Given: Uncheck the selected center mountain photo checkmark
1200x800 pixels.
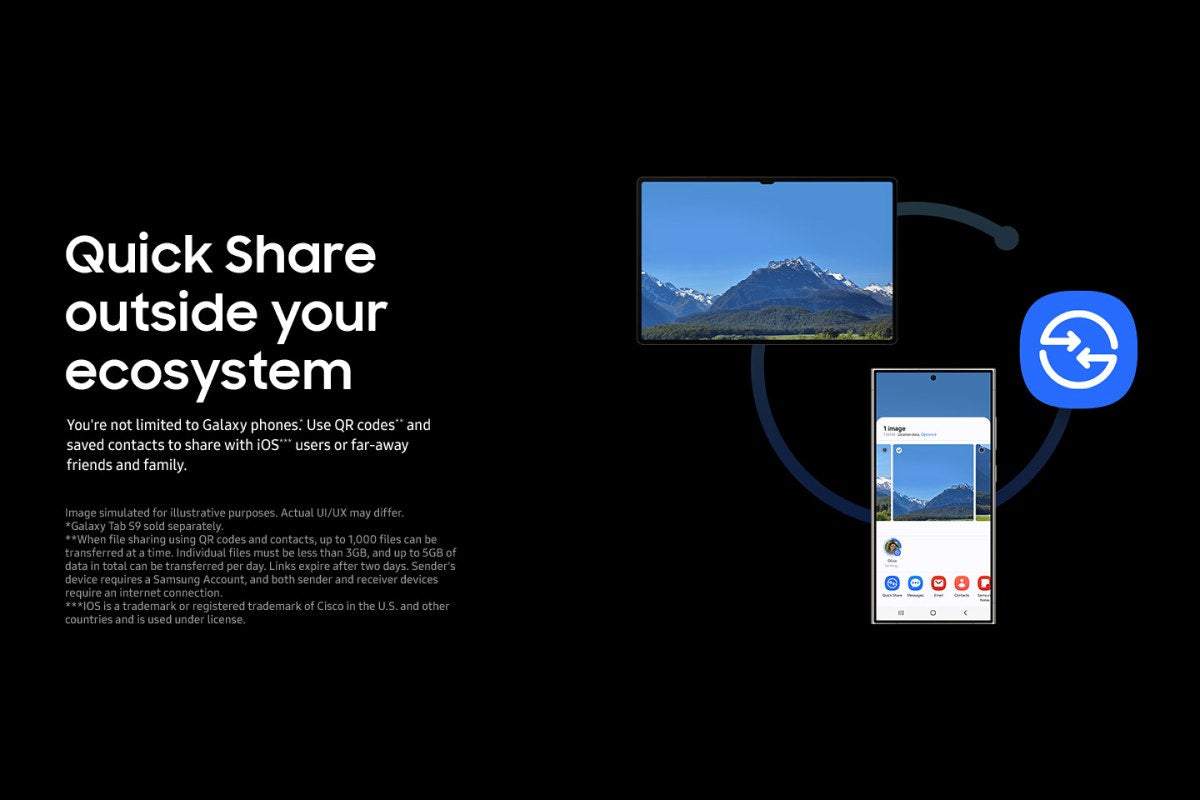Looking at the screenshot, I should (x=899, y=451).
